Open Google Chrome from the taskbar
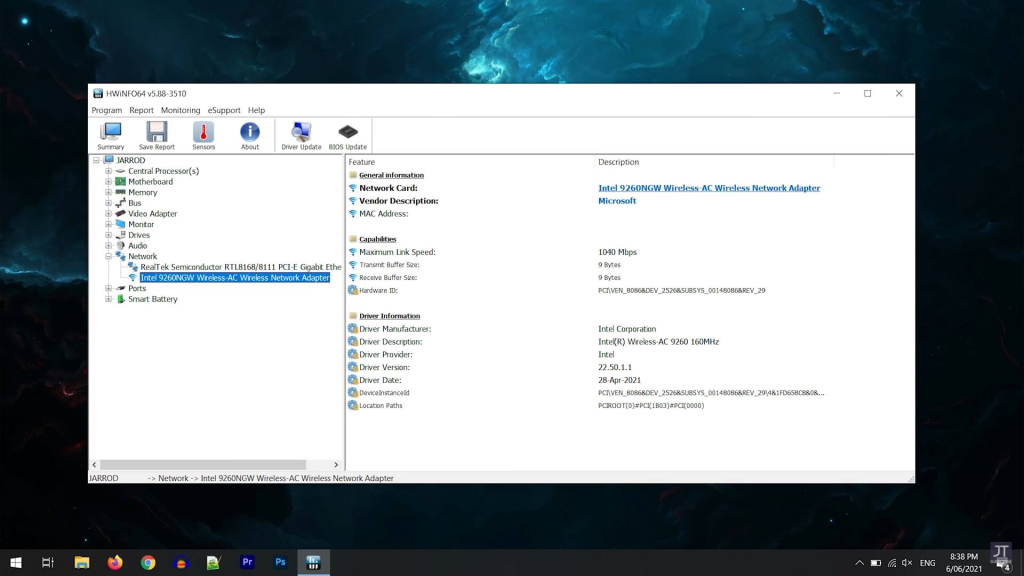Image resolution: width=1024 pixels, height=576 pixels. [x=148, y=562]
